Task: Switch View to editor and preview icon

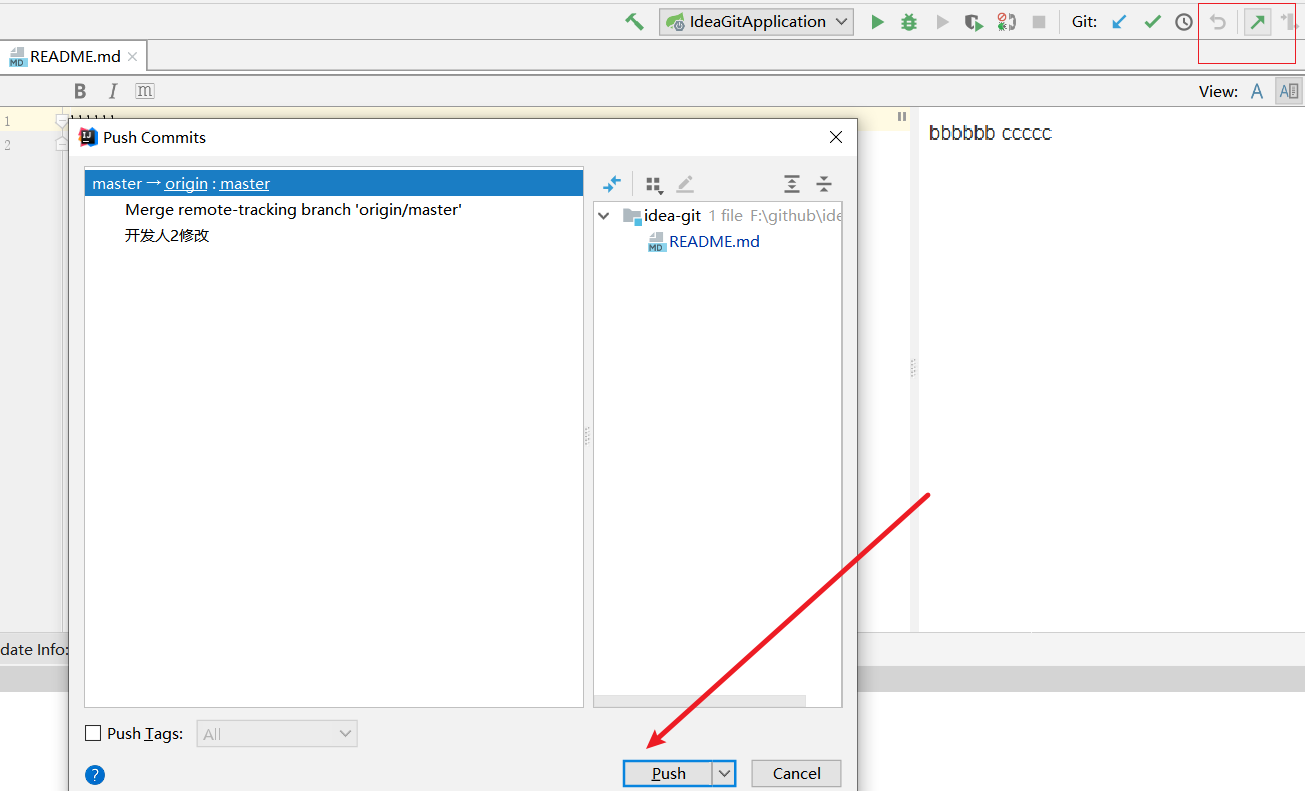Action: tap(1289, 91)
